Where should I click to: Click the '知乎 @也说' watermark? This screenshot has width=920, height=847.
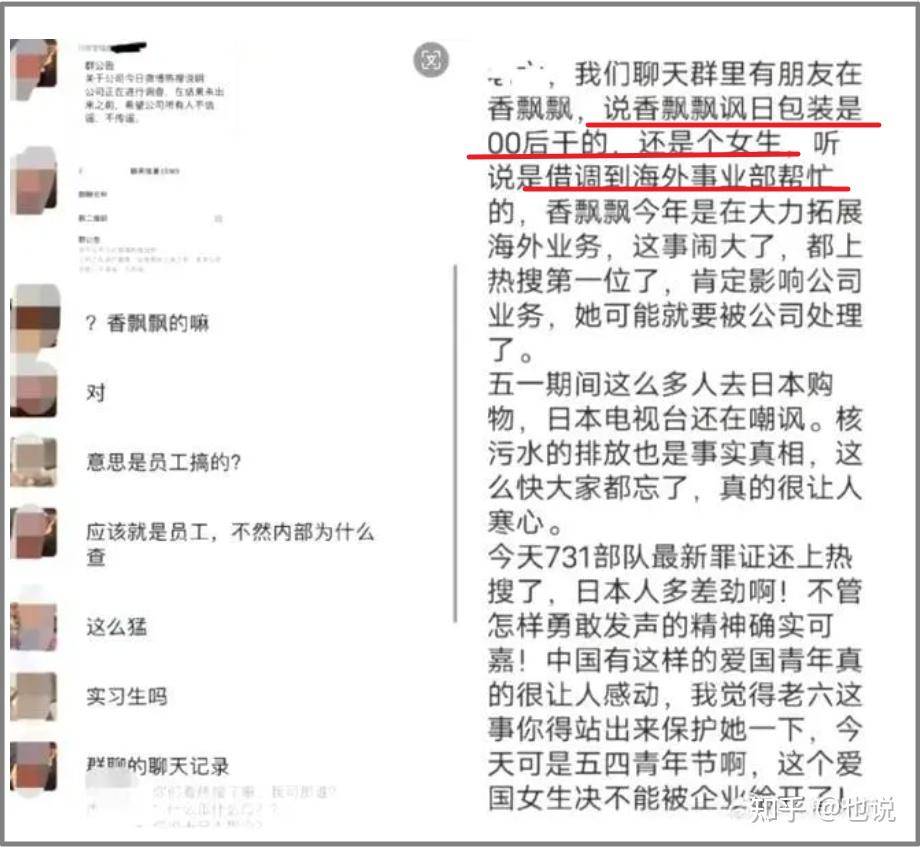click(x=821, y=809)
